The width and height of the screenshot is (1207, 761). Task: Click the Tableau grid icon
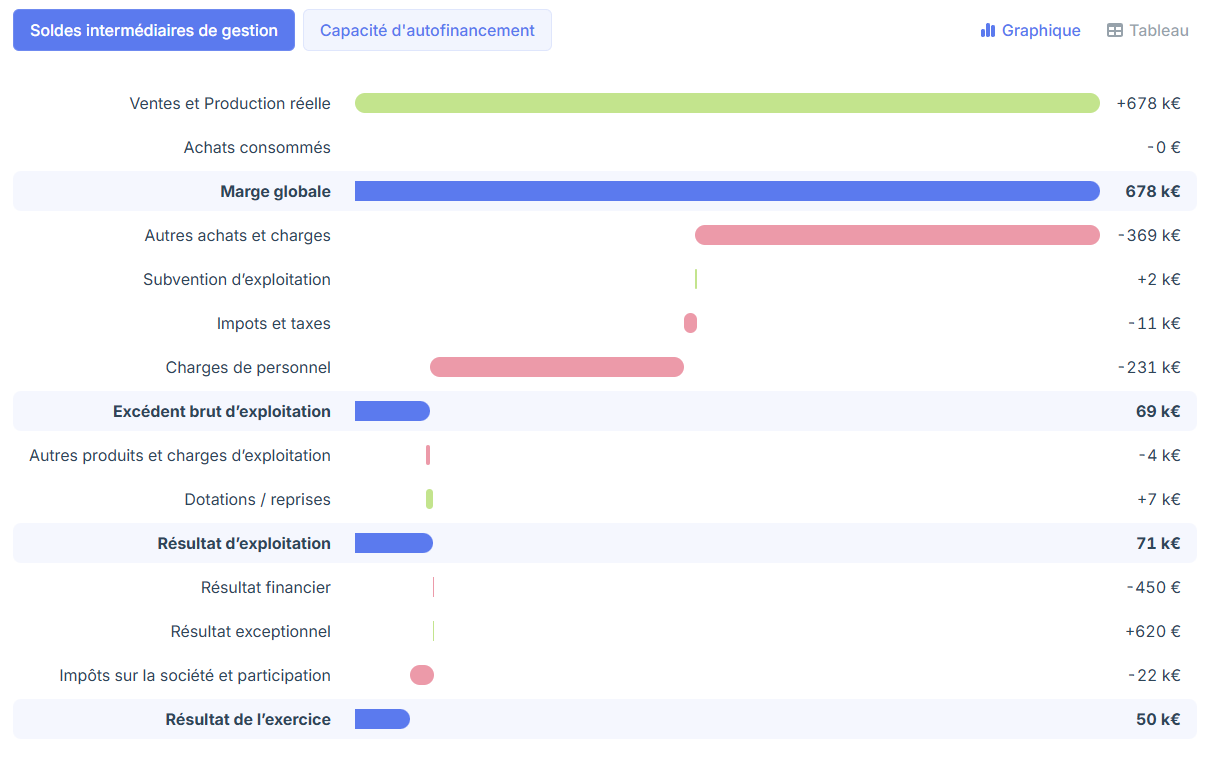coord(1115,30)
